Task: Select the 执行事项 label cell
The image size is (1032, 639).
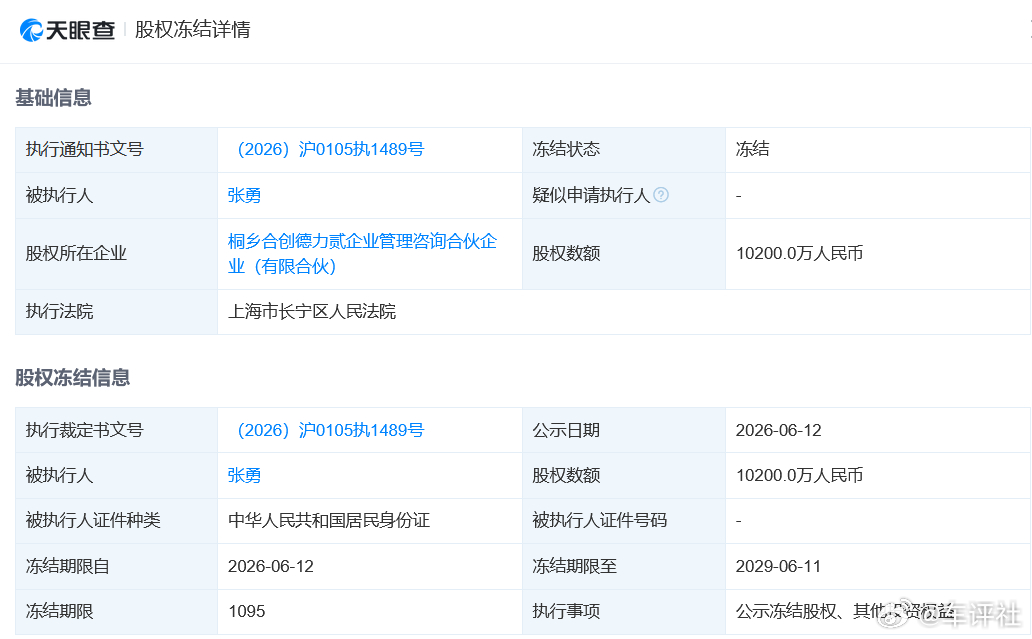Action: point(624,612)
